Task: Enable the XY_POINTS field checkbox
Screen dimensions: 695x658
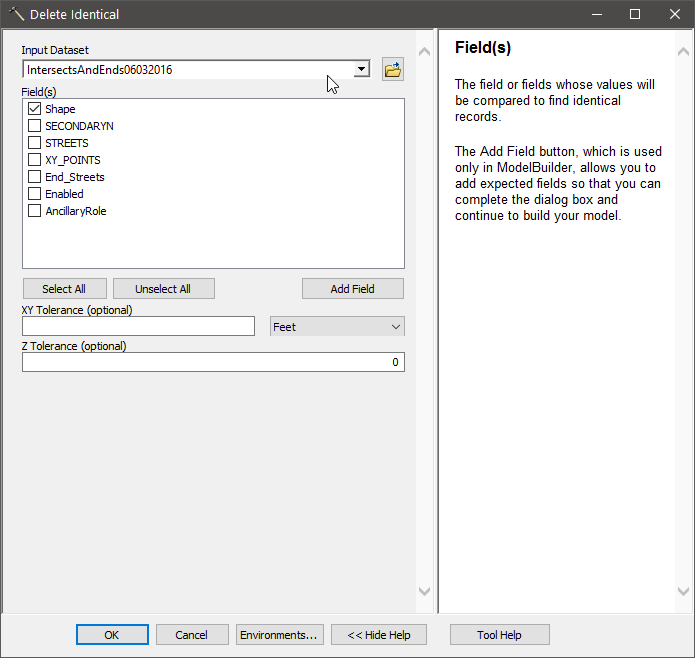Action: [34, 160]
